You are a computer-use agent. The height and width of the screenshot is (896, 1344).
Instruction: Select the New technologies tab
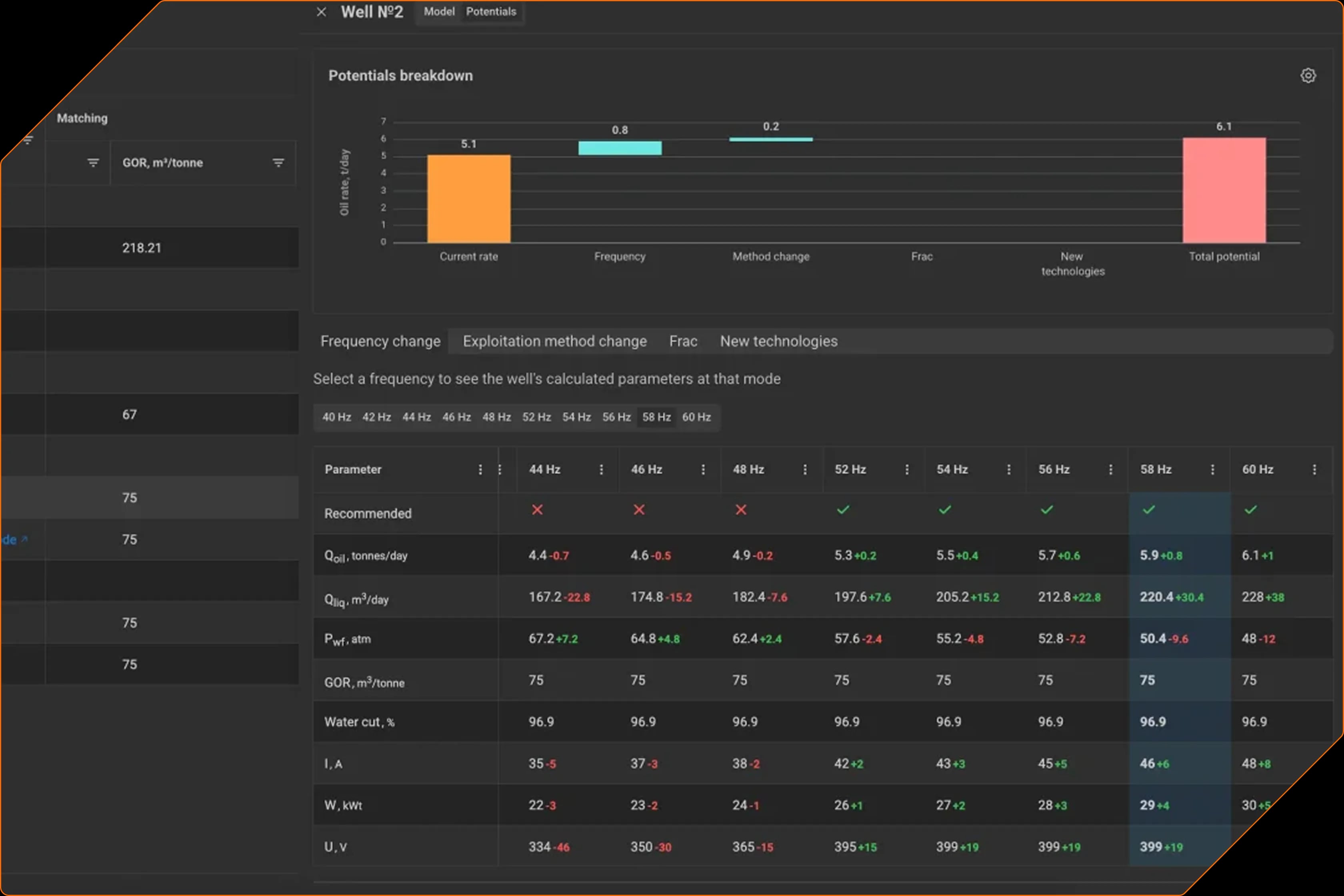pos(779,341)
